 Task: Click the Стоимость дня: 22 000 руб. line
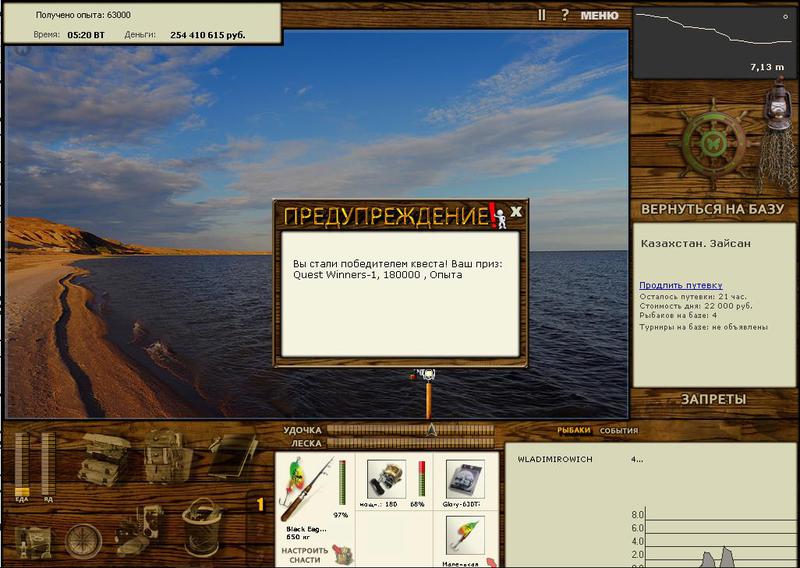tap(695, 306)
